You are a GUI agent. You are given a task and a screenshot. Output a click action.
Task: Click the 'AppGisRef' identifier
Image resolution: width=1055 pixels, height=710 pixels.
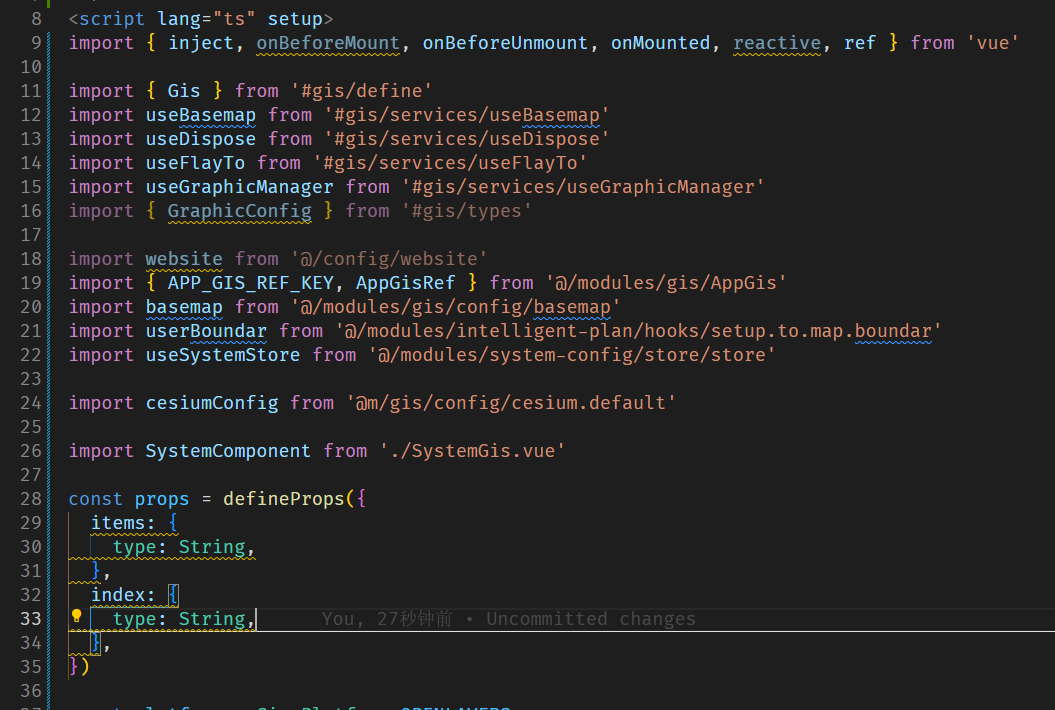click(406, 283)
